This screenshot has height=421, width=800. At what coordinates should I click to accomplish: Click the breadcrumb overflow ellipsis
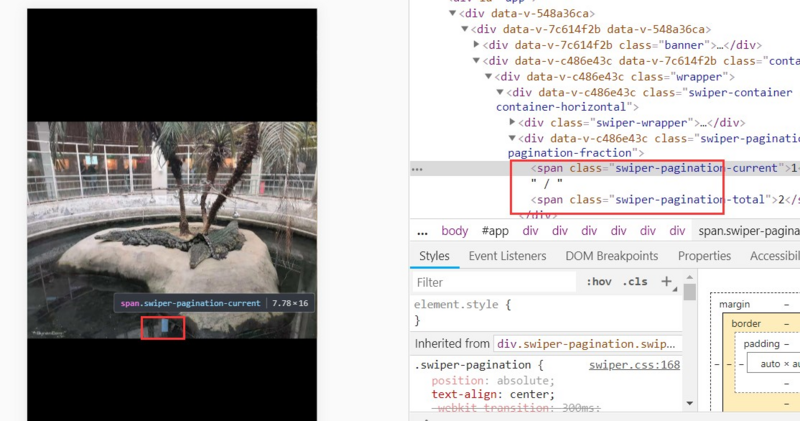point(422,232)
